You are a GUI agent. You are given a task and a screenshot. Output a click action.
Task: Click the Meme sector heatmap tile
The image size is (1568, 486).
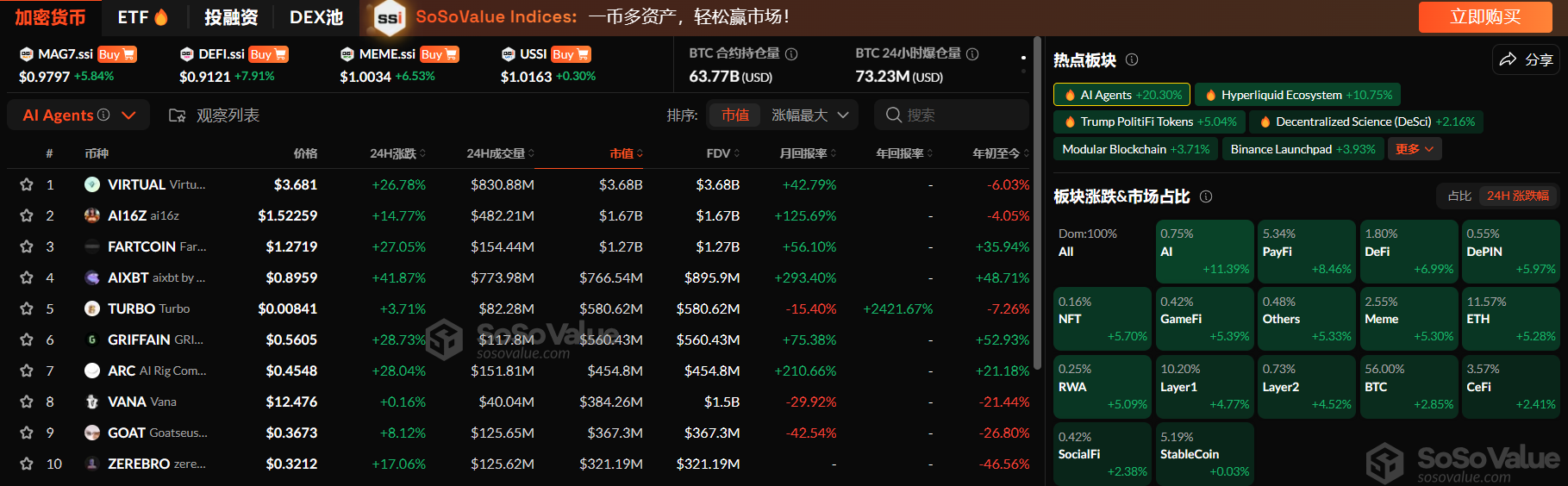point(1409,319)
